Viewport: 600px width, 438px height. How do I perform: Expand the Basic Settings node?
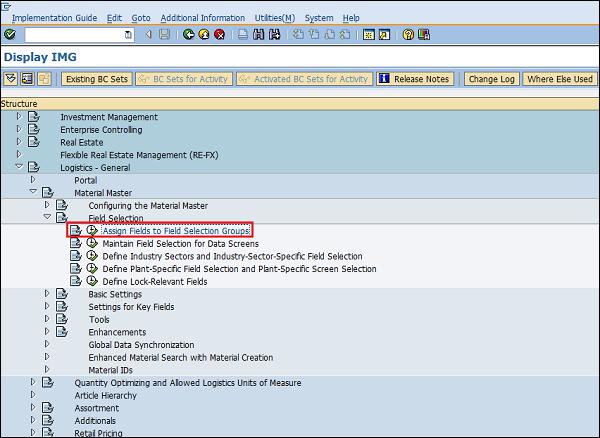point(45,295)
